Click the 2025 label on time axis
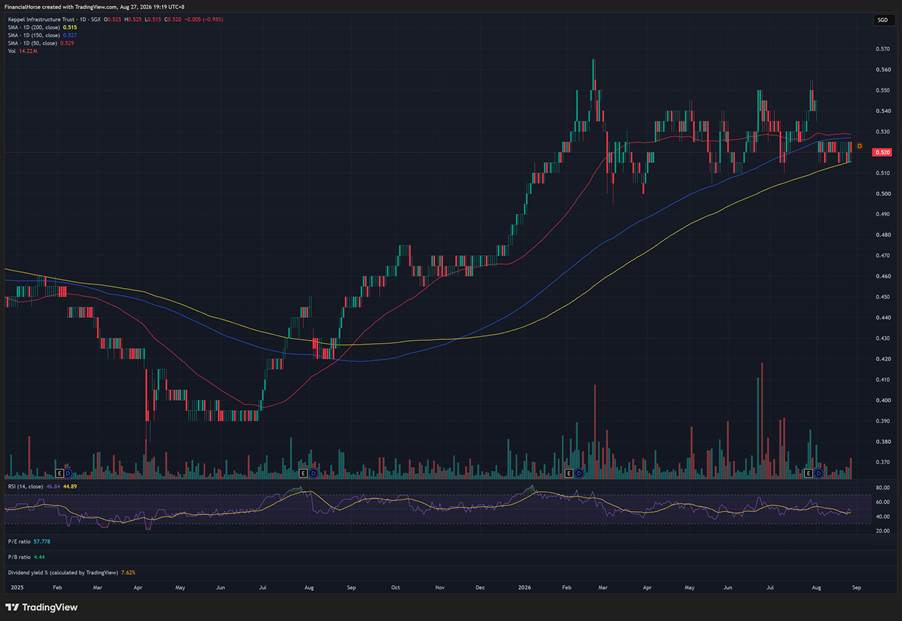Screen dimensions: 902x621 tap(17, 588)
